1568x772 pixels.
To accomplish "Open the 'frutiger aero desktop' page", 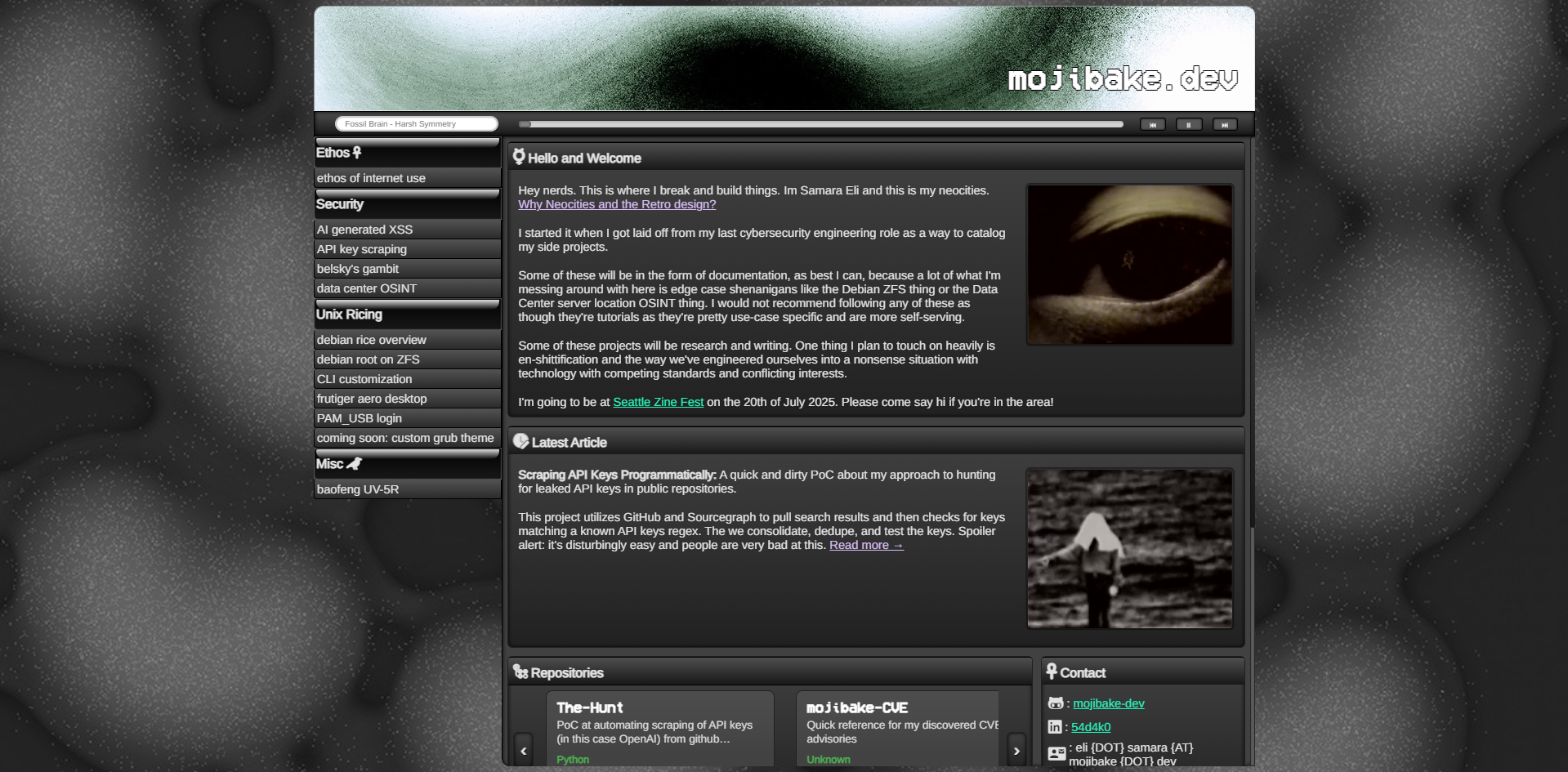I will pyautogui.click(x=408, y=399).
